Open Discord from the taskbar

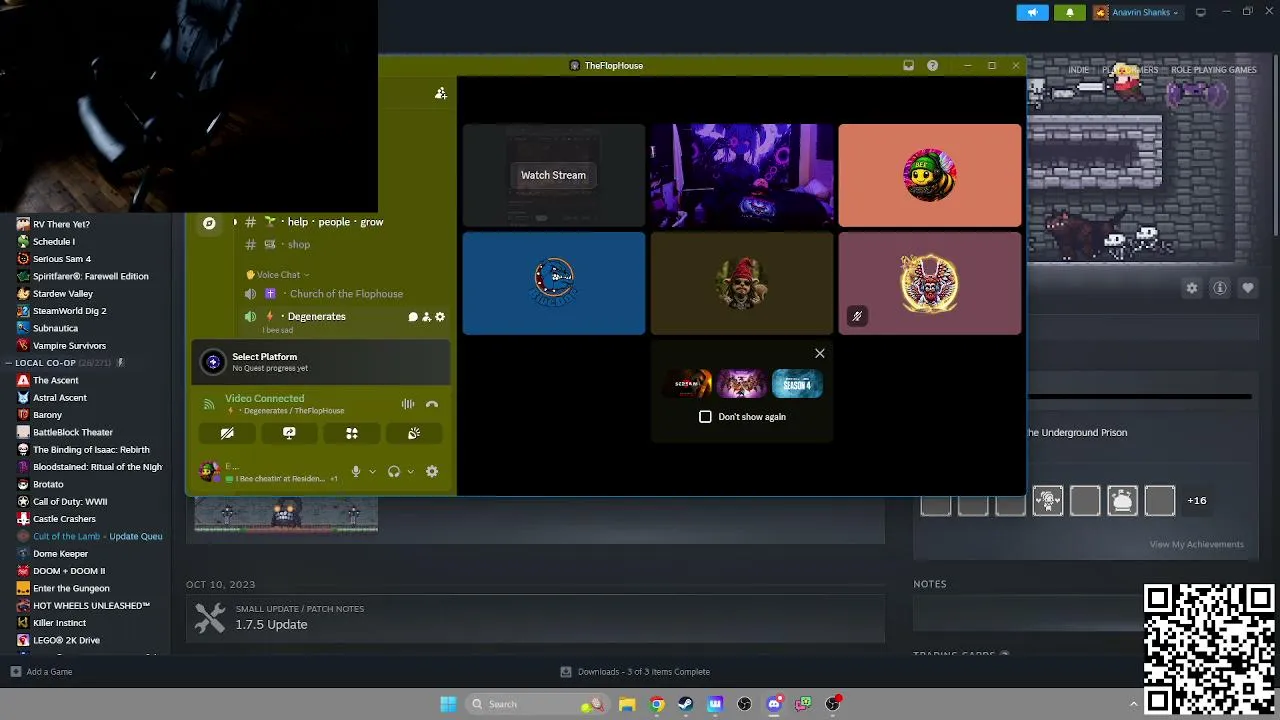(x=773, y=704)
